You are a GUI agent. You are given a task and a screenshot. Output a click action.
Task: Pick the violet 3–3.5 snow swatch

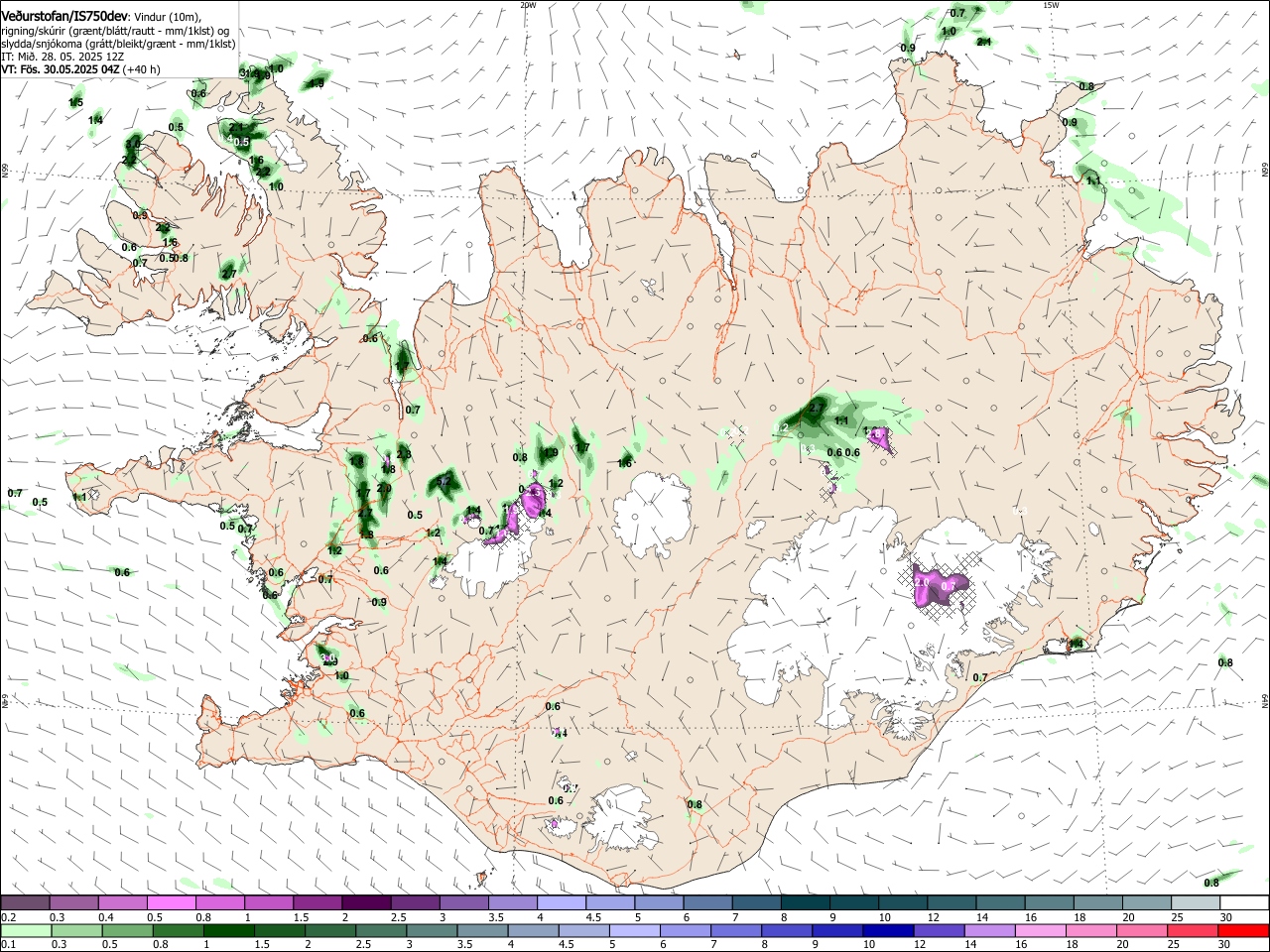(463, 903)
